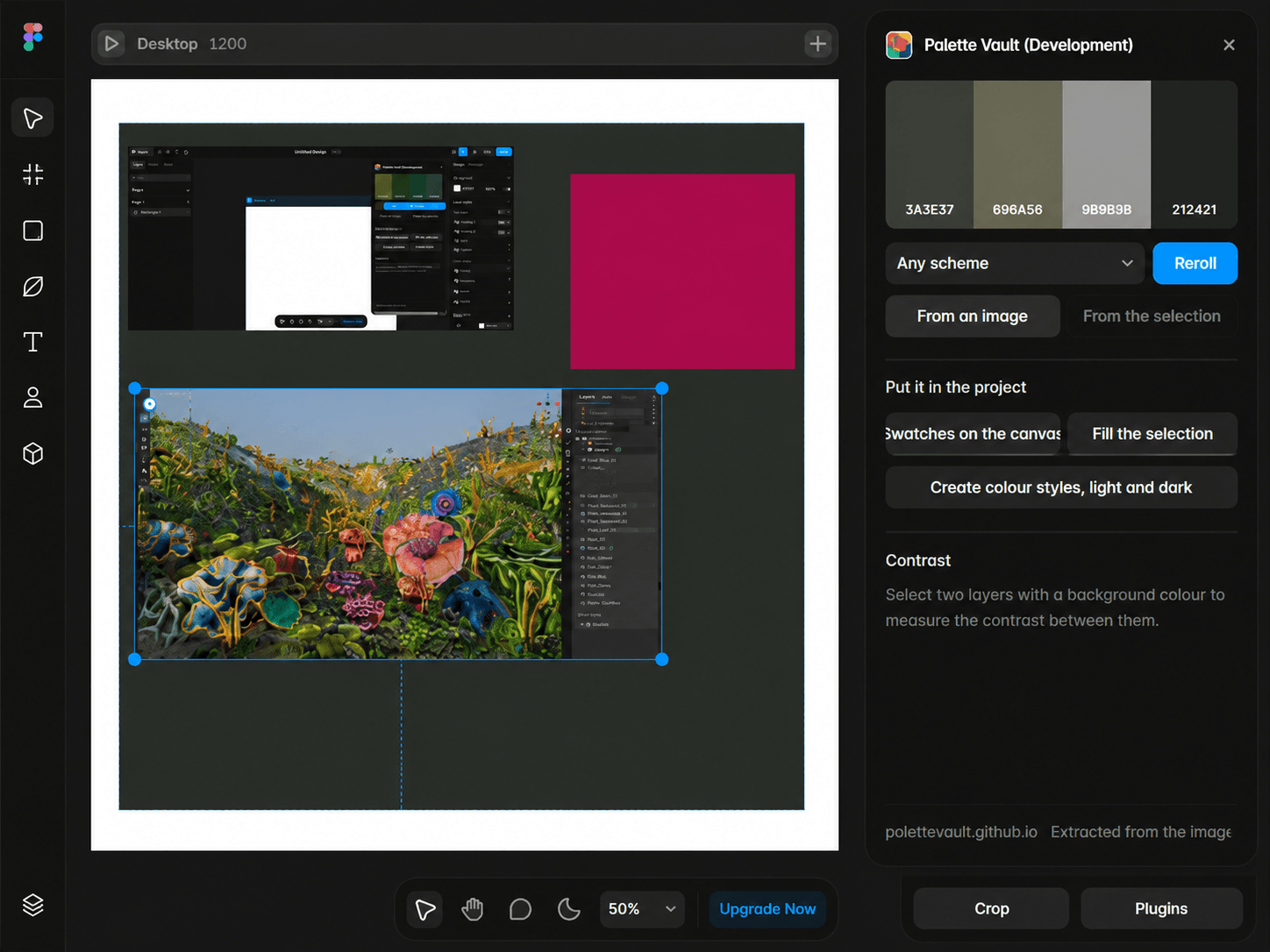Image resolution: width=1270 pixels, height=952 pixels.
Task: Expand the Any scheme dropdown
Action: click(1015, 263)
